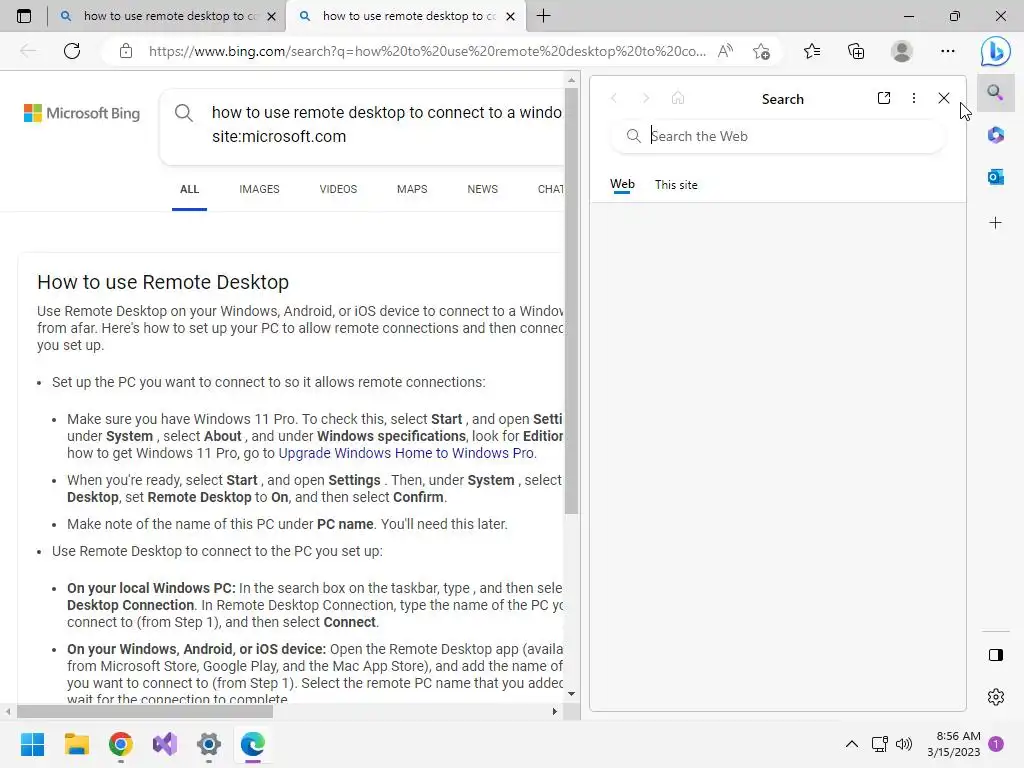Switch to VIDEOS results

click(x=338, y=189)
